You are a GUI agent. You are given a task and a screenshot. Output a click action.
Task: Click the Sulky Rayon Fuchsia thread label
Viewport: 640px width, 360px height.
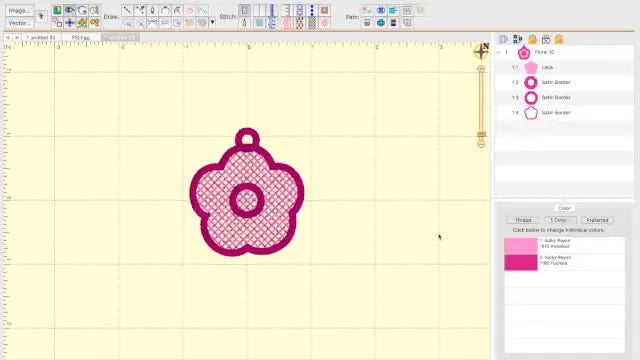(x=556, y=260)
